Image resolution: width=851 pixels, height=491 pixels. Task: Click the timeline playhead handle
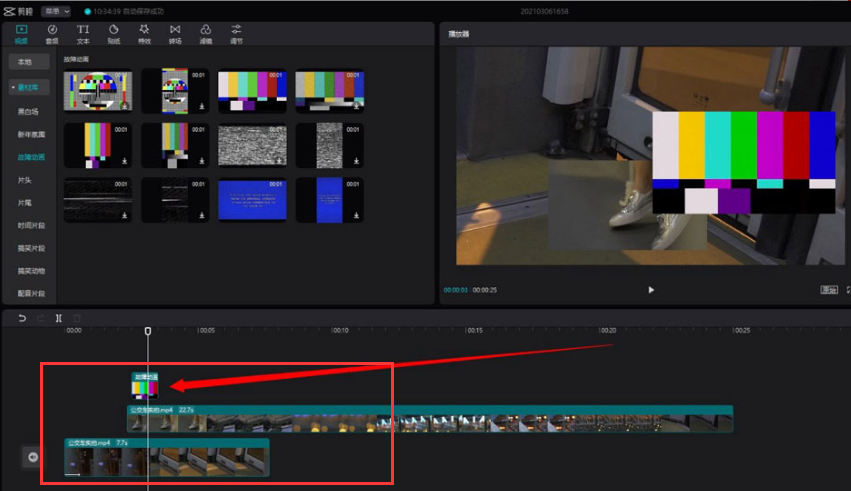pyautogui.click(x=148, y=331)
